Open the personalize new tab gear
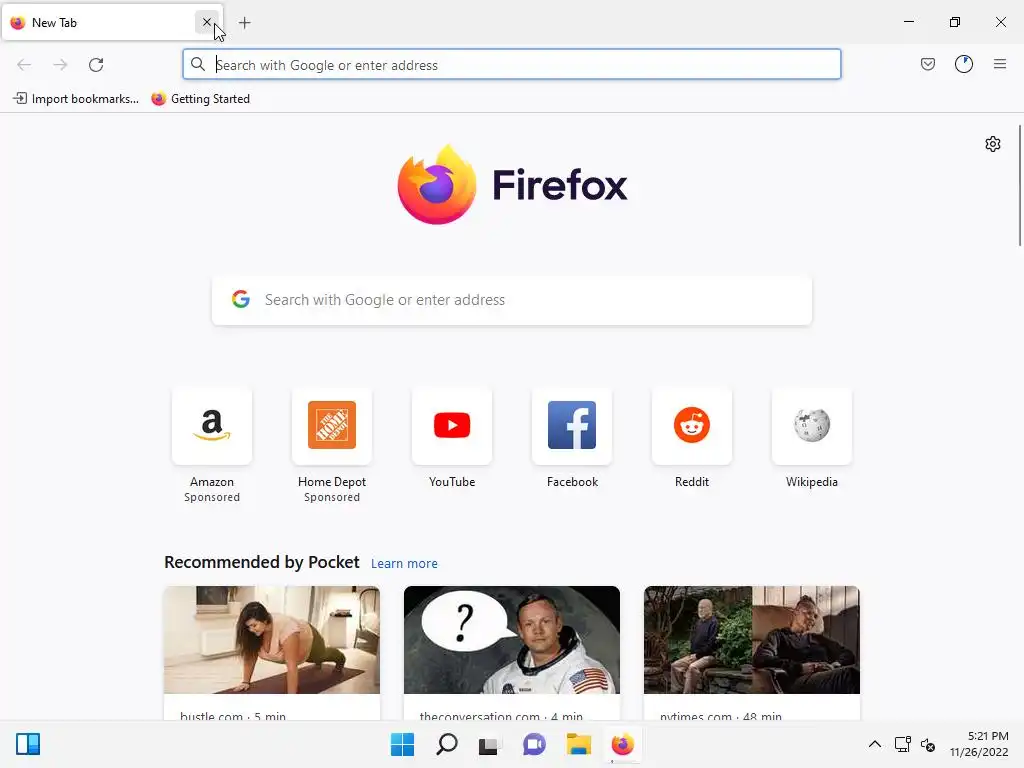This screenshot has width=1024, height=768. coord(993,144)
